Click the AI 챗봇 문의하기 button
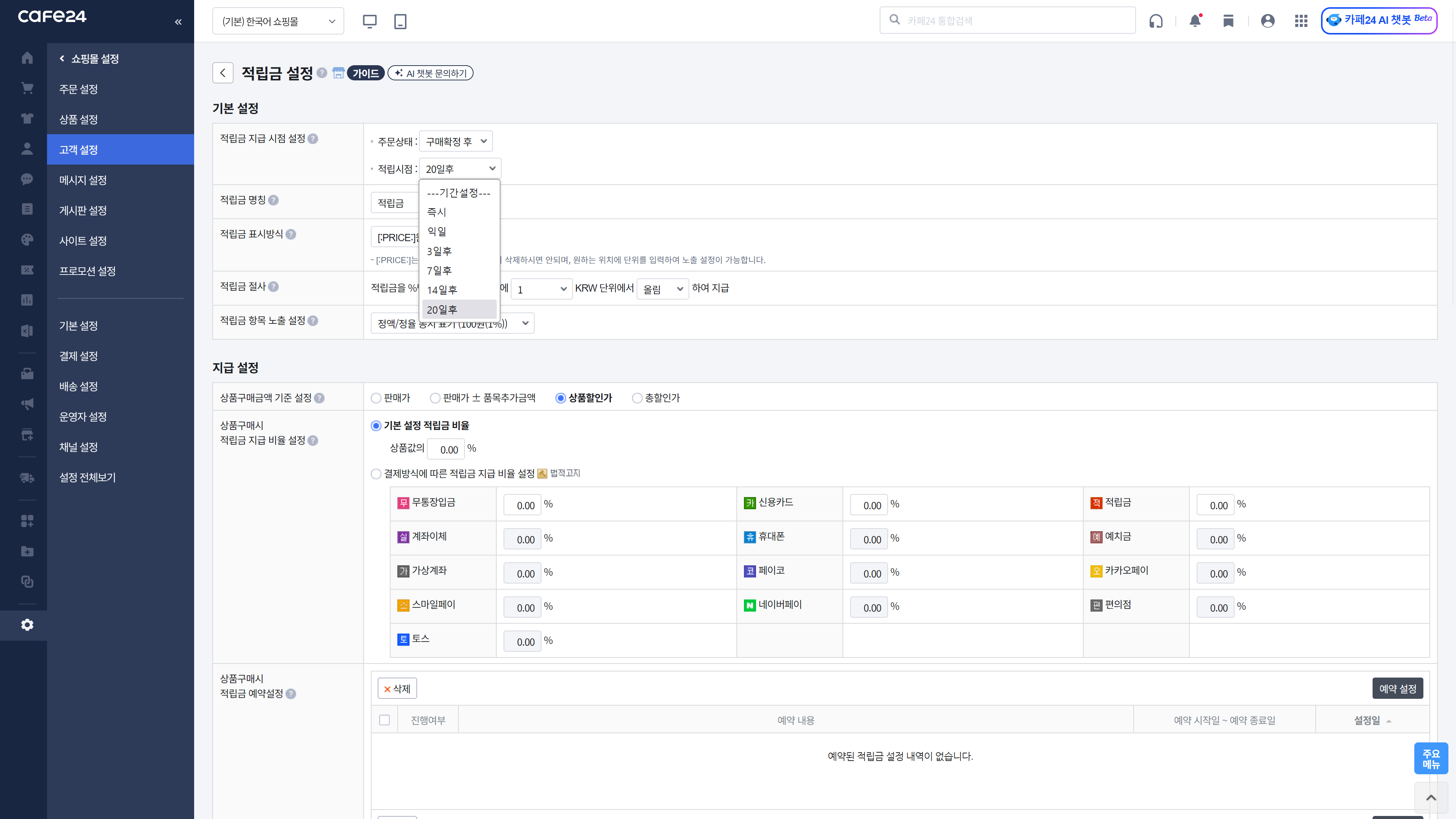Image resolution: width=1456 pixels, height=819 pixels. [431, 73]
